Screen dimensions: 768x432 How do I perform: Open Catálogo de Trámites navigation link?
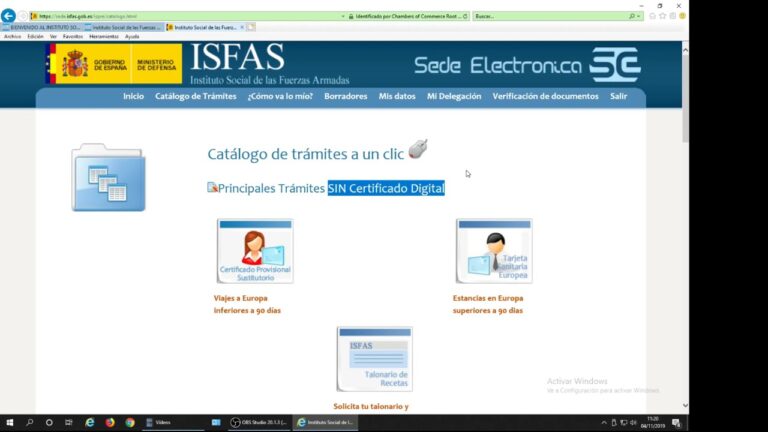coord(195,96)
